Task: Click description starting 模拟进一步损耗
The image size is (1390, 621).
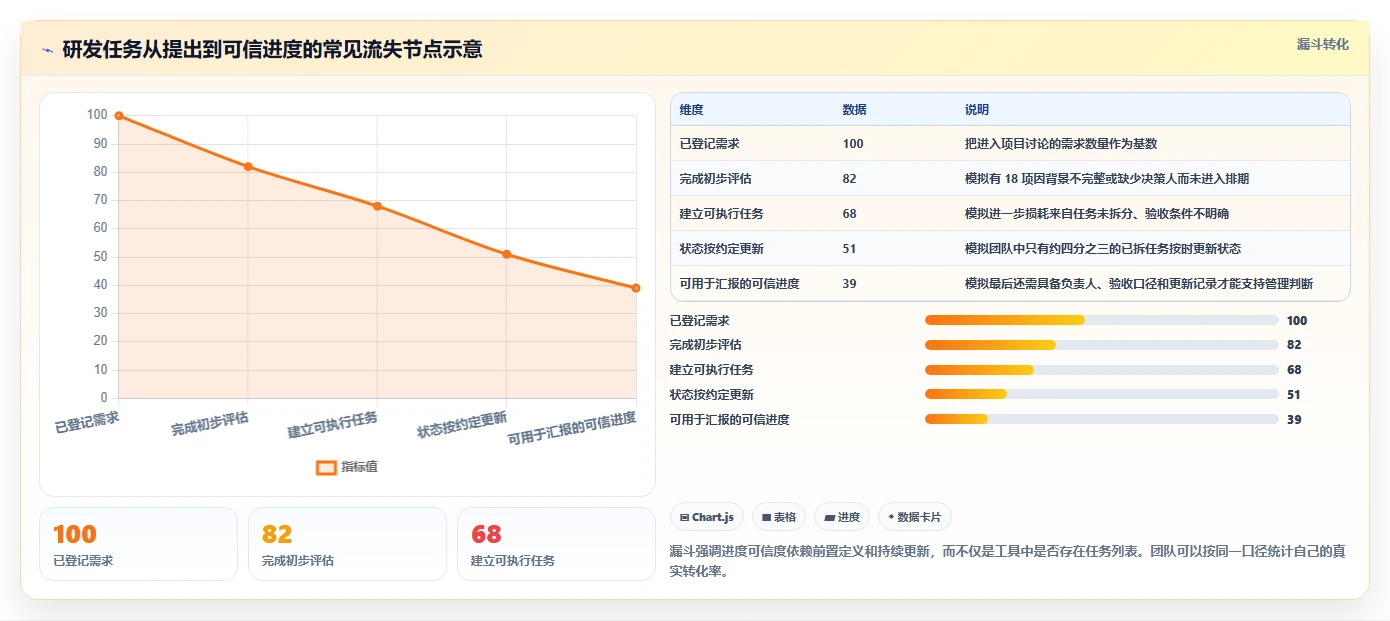Action: 1097,214
